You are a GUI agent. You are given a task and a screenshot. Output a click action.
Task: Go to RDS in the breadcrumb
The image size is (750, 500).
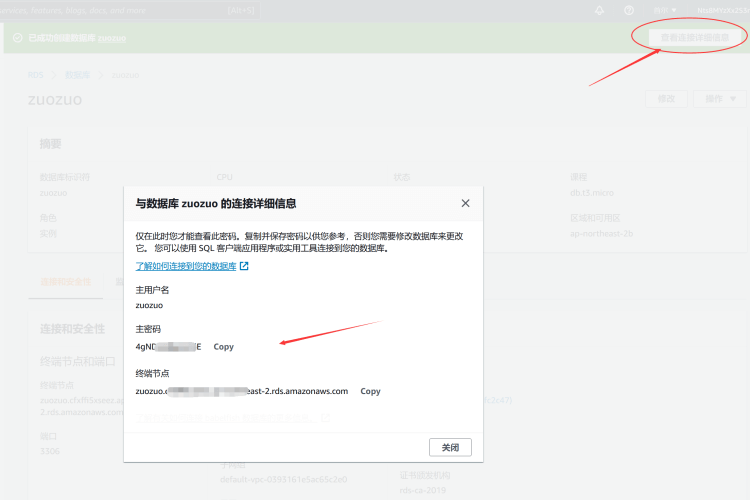(x=35, y=74)
